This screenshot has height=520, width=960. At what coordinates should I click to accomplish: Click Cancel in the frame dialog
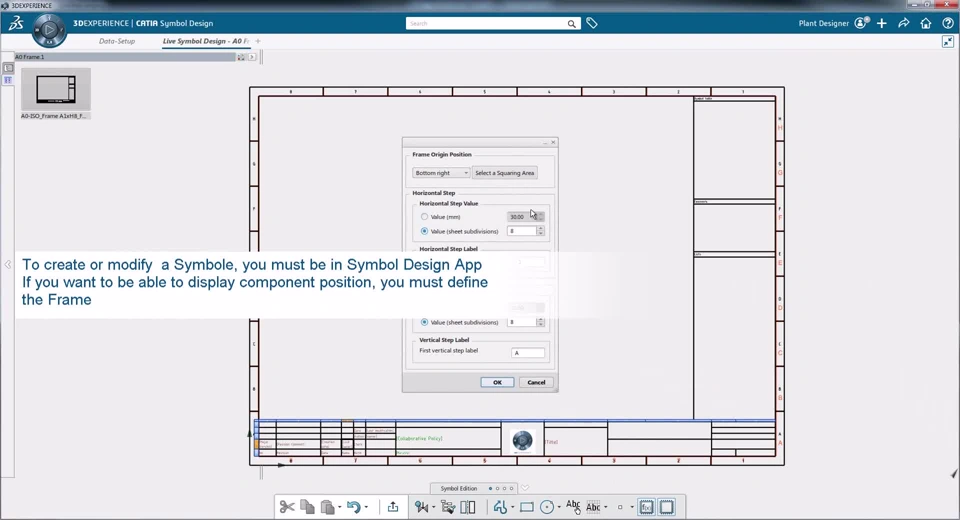tap(536, 382)
